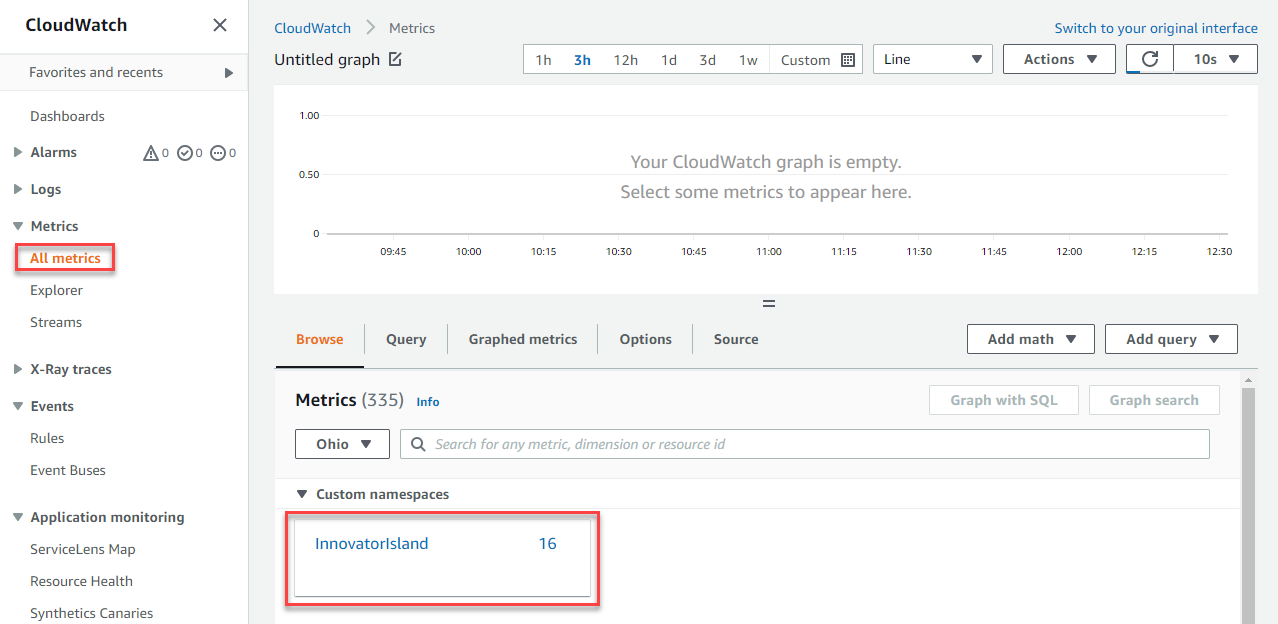The height and width of the screenshot is (624, 1278).
Task: Open the Line graph type dropdown
Action: (x=933, y=59)
